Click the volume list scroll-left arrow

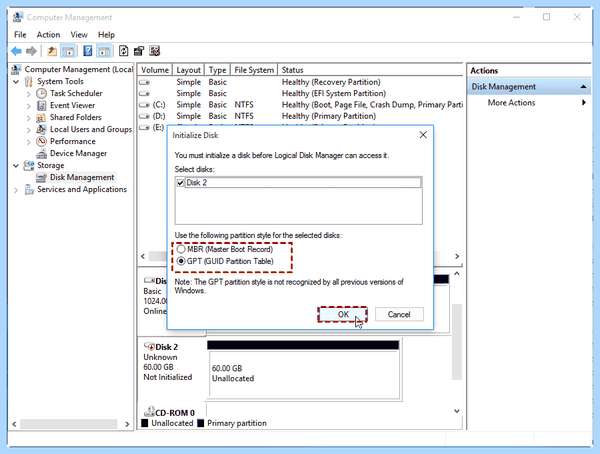(x=143, y=256)
